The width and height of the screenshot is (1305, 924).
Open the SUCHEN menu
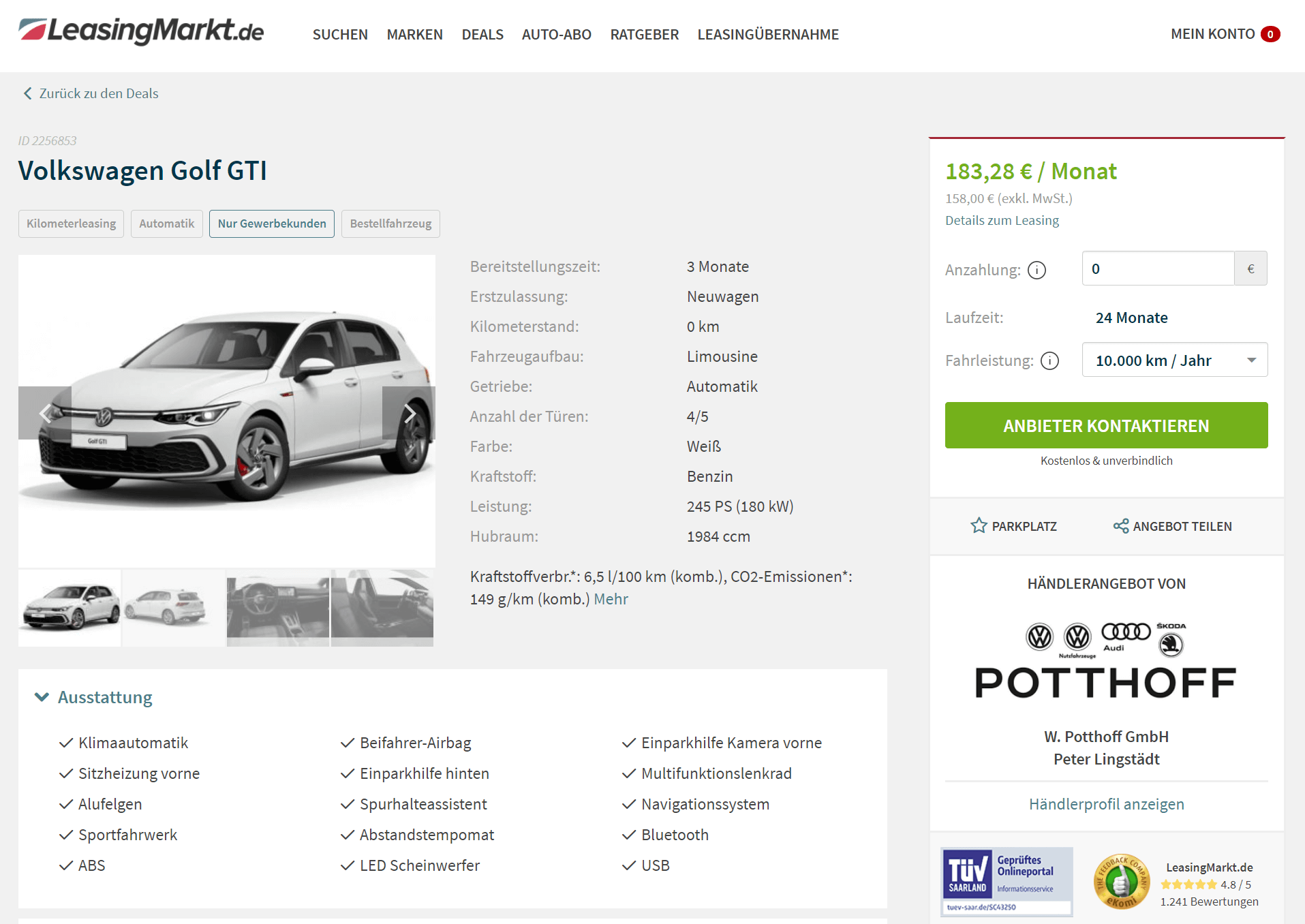click(x=340, y=34)
